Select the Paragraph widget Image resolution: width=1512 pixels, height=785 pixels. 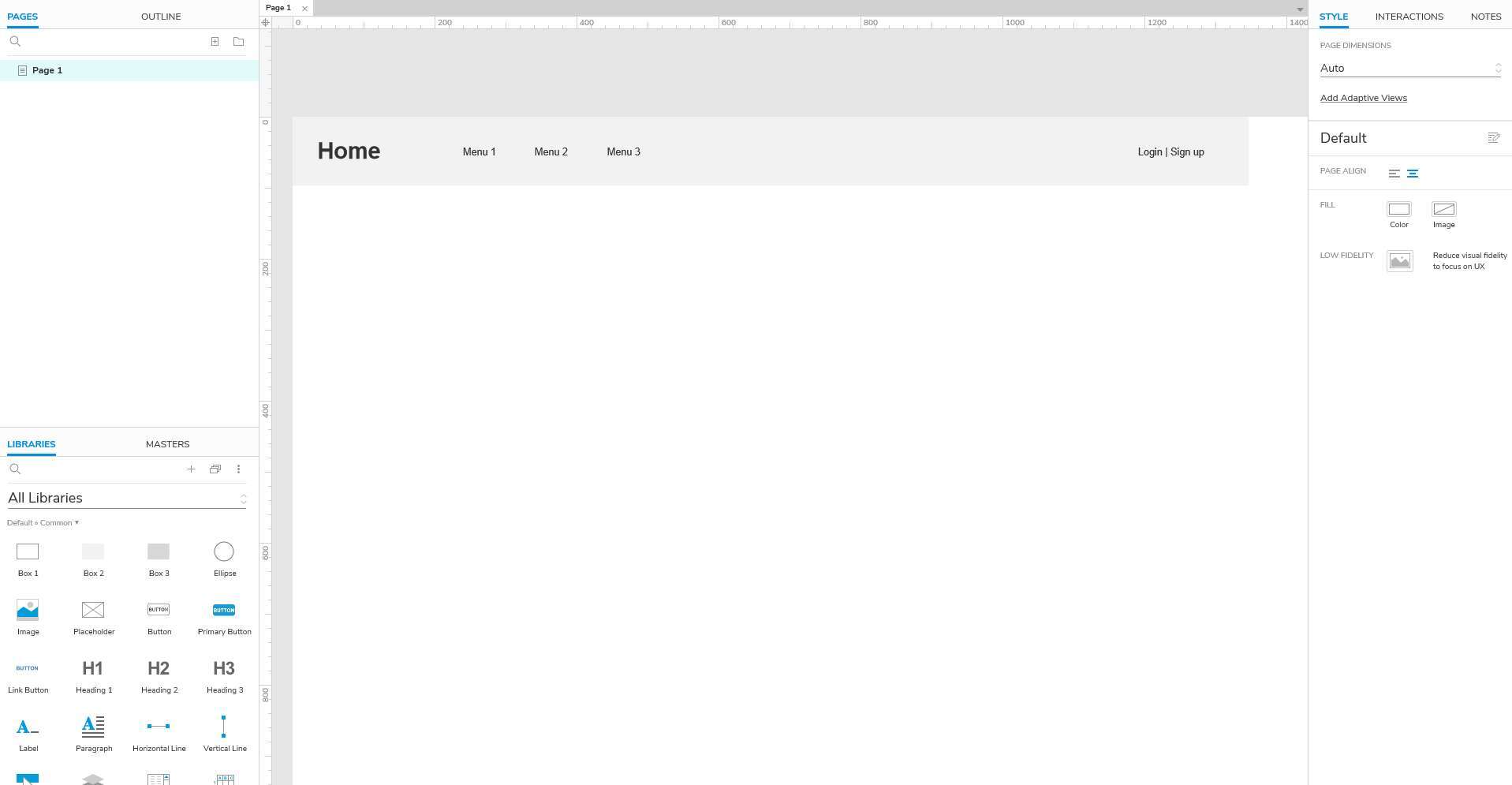click(93, 735)
